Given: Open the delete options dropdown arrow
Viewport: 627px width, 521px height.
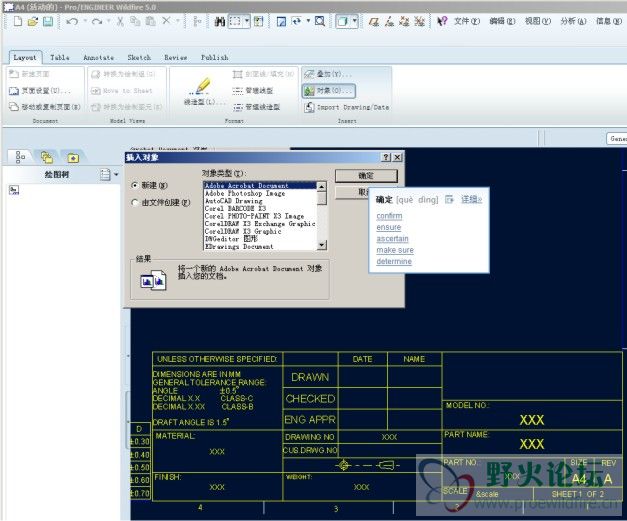Looking at the screenshot, I should pyautogui.click(x=178, y=20).
